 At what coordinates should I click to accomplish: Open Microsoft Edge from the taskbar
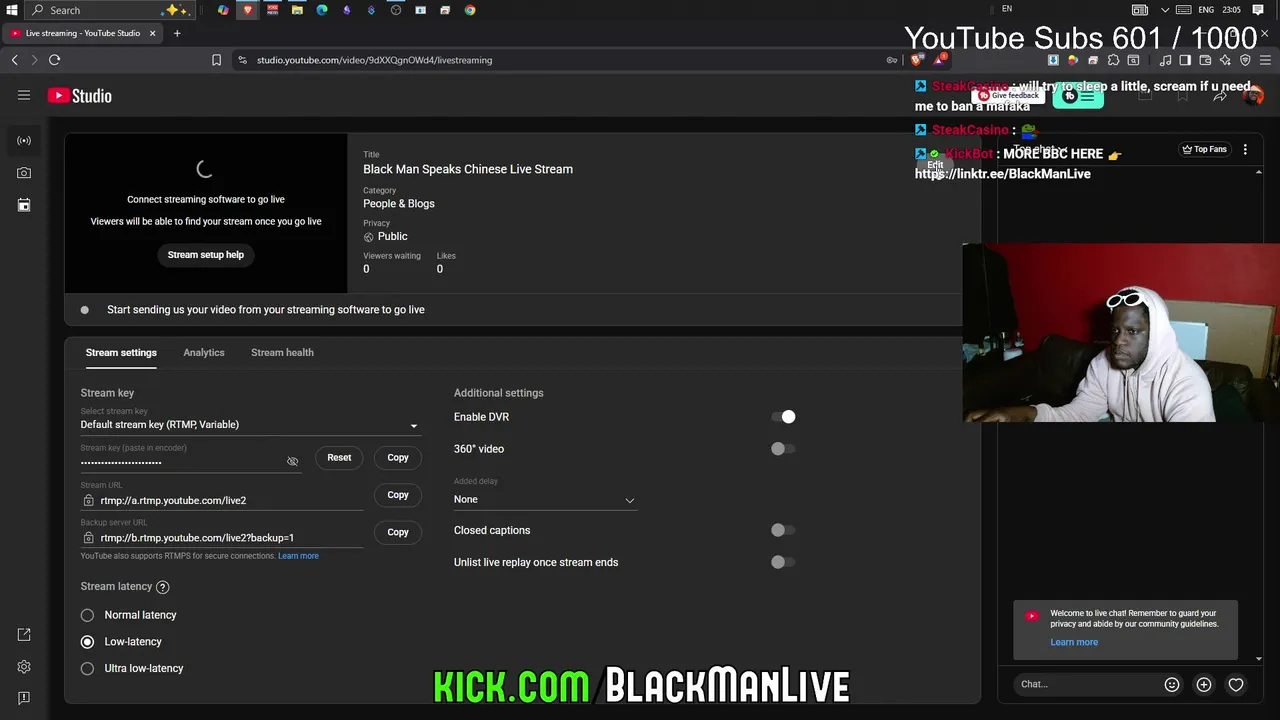pyautogui.click(x=322, y=10)
